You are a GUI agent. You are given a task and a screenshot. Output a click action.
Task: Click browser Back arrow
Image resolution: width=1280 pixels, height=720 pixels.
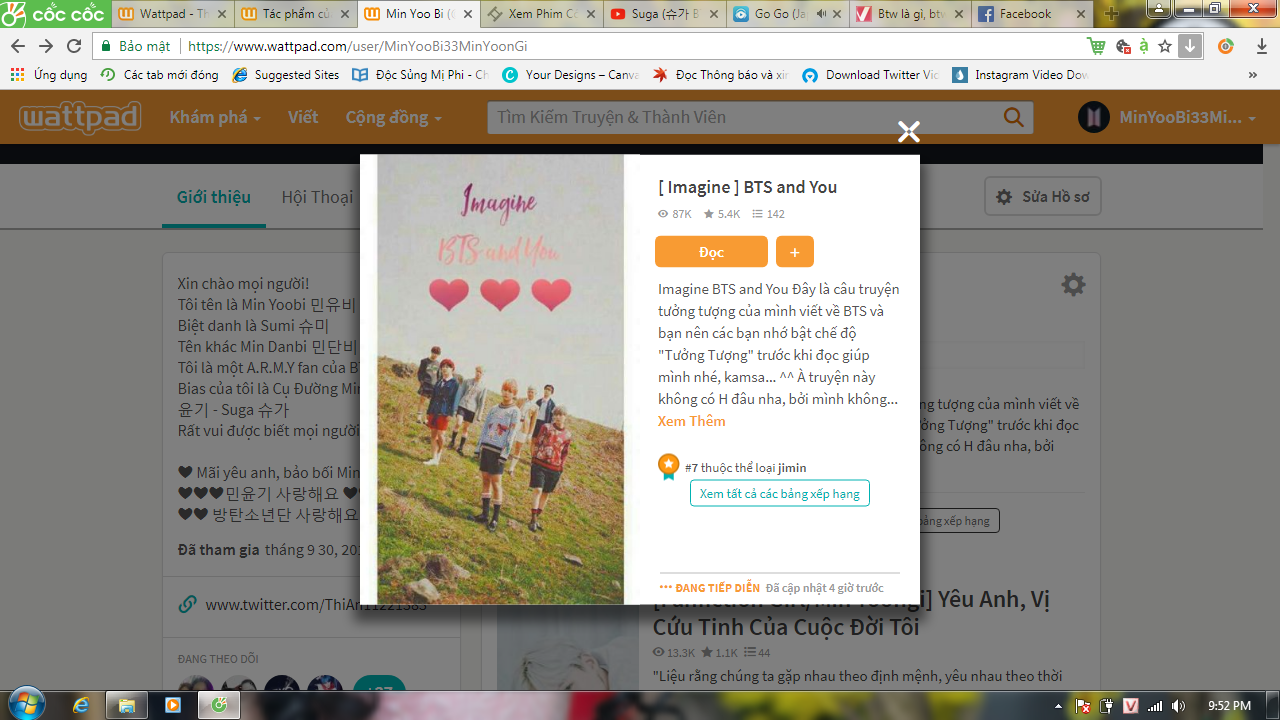click(x=18, y=46)
